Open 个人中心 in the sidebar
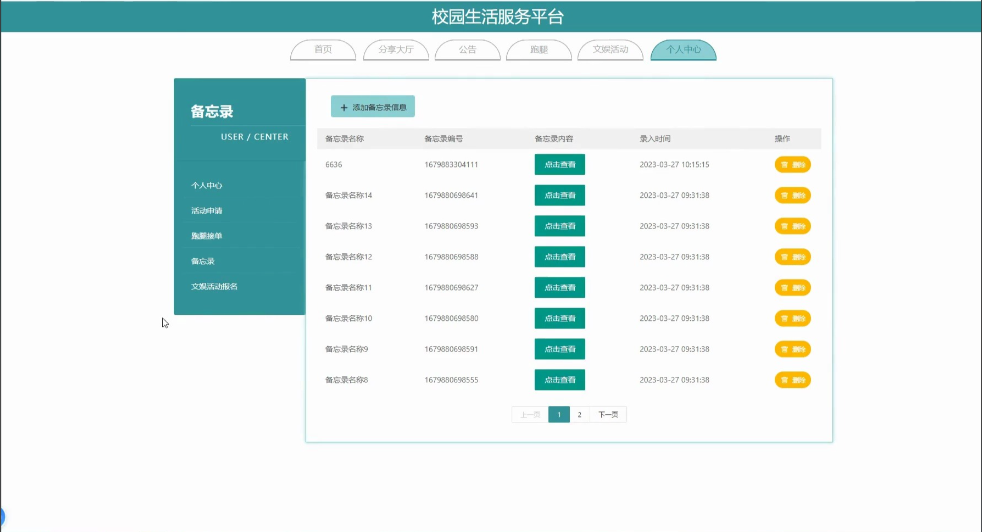Viewport: 982px width, 532px height. [x=207, y=185]
